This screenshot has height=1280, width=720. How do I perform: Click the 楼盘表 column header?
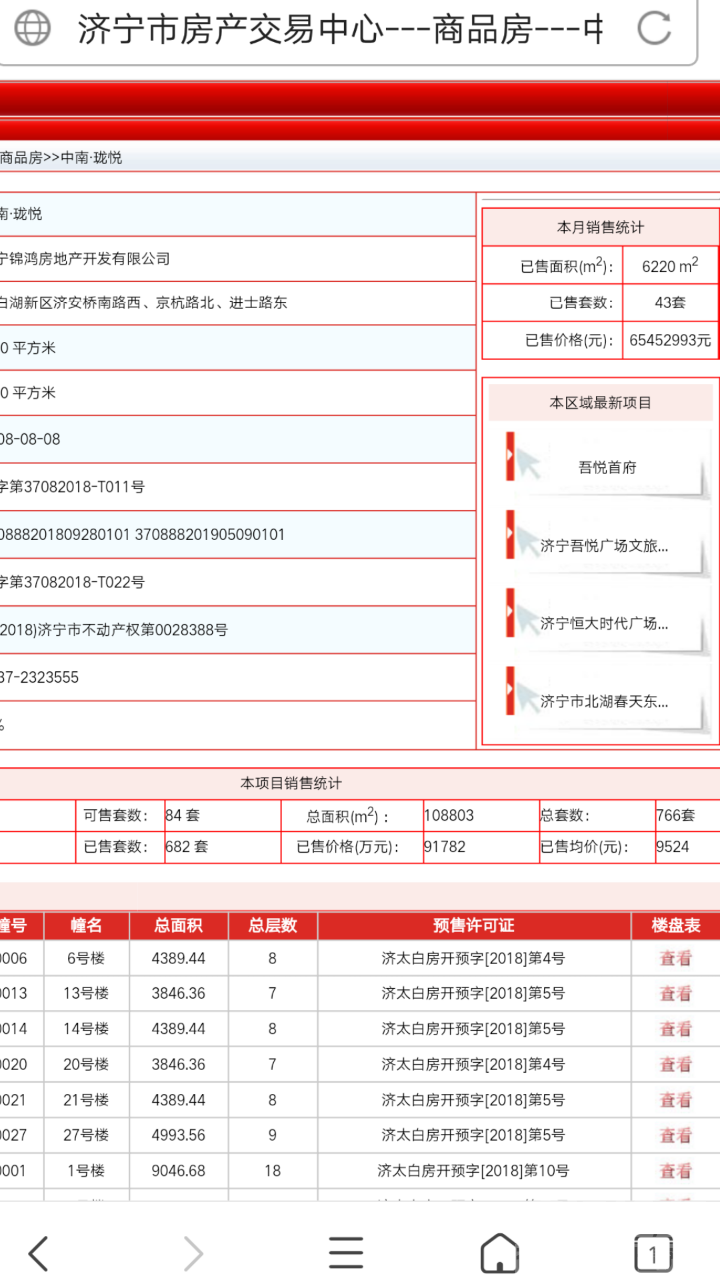point(676,926)
